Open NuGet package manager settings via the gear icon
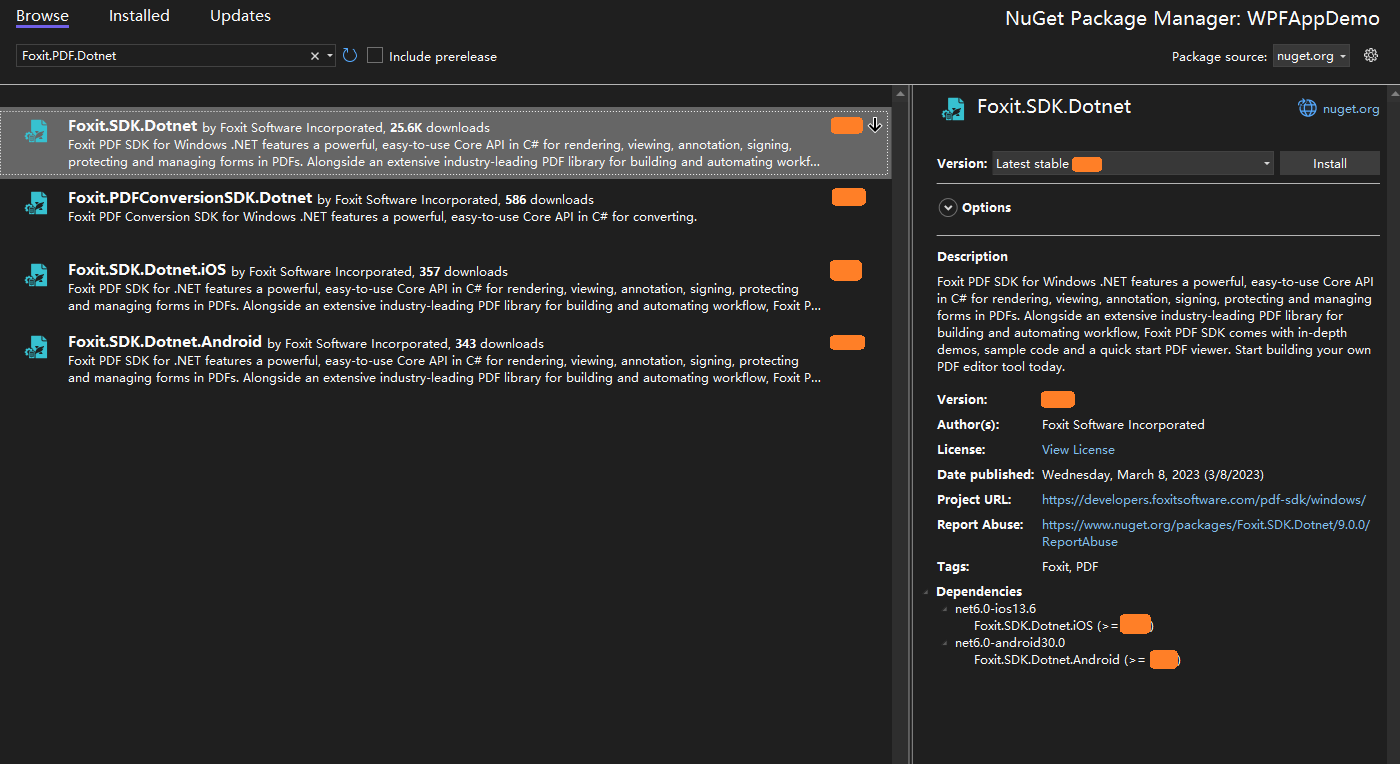 (x=1370, y=55)
